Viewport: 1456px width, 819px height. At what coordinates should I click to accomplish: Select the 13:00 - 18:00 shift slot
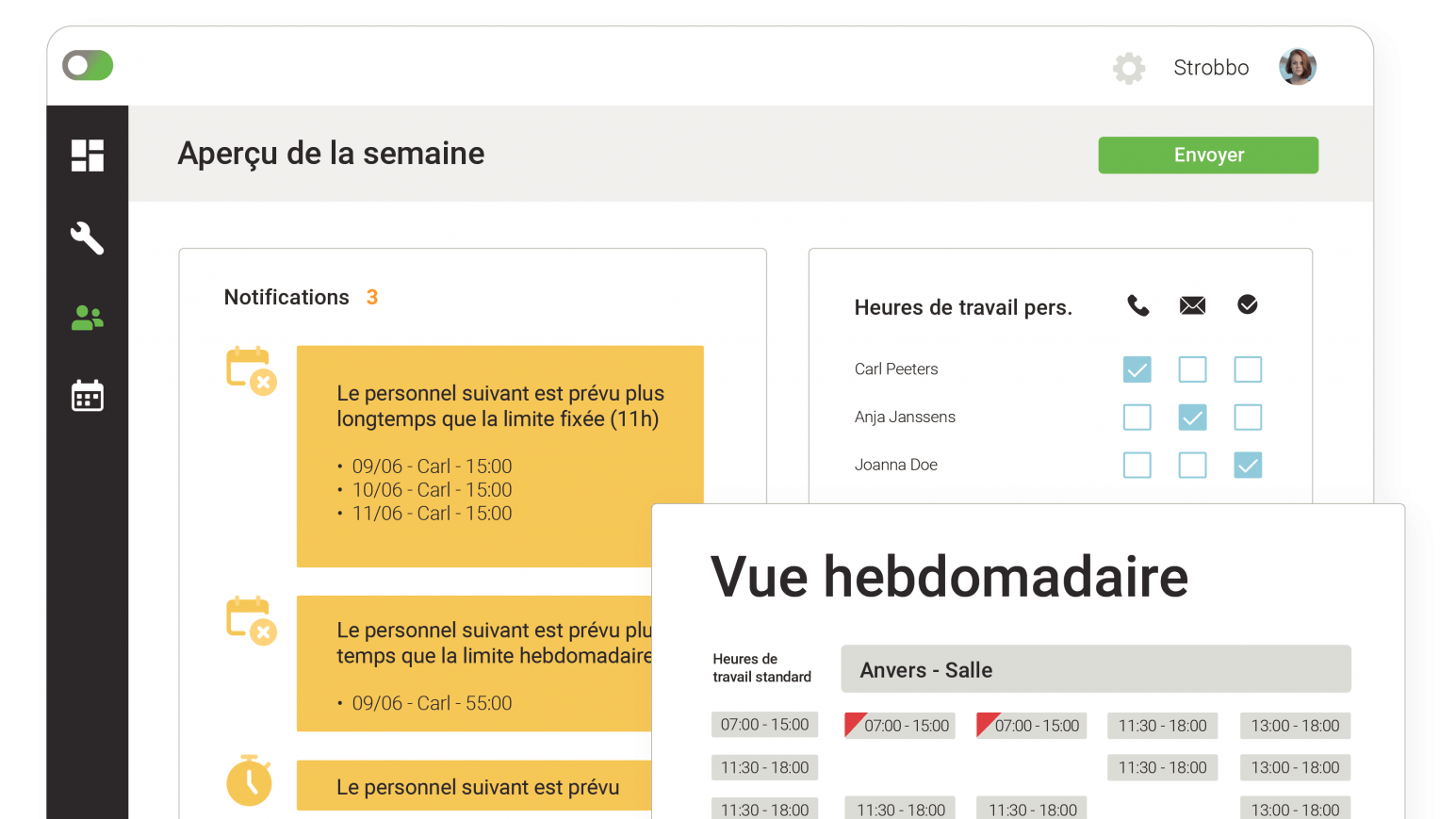pos(1295,725)
